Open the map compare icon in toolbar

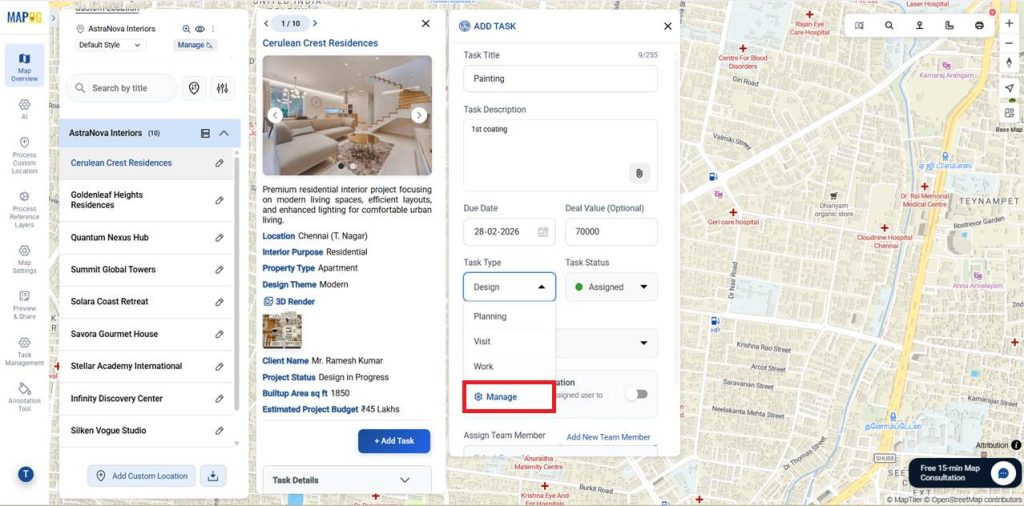(x=859, y=25)
